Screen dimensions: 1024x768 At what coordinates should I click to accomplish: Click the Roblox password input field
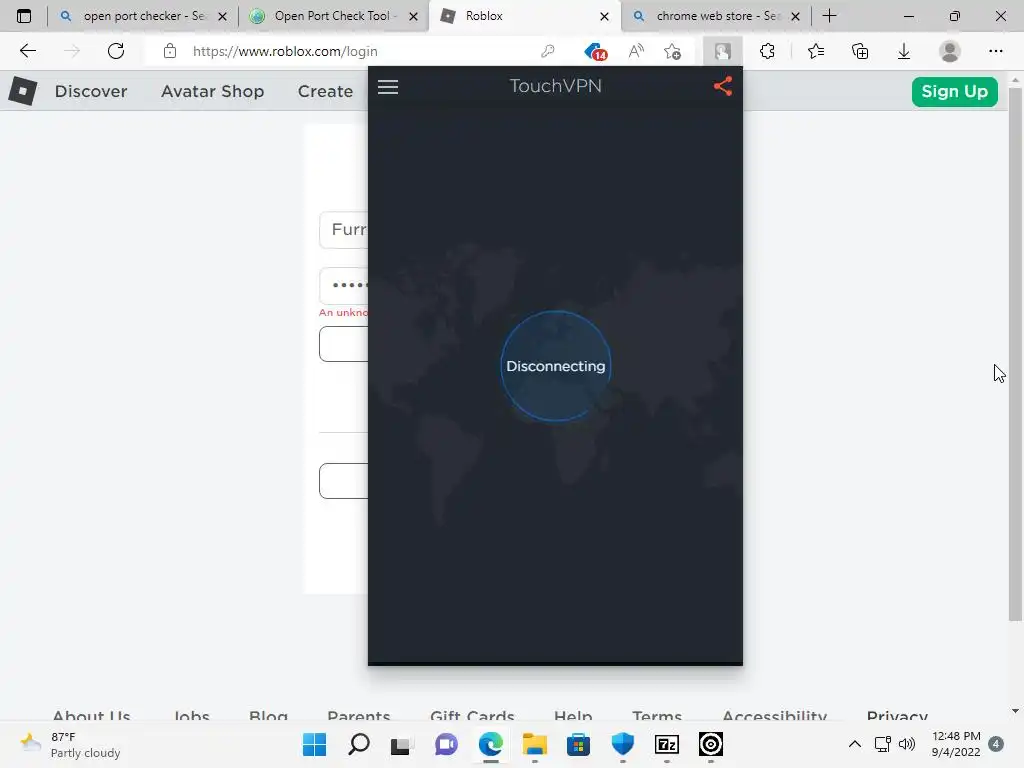(344, 285)
